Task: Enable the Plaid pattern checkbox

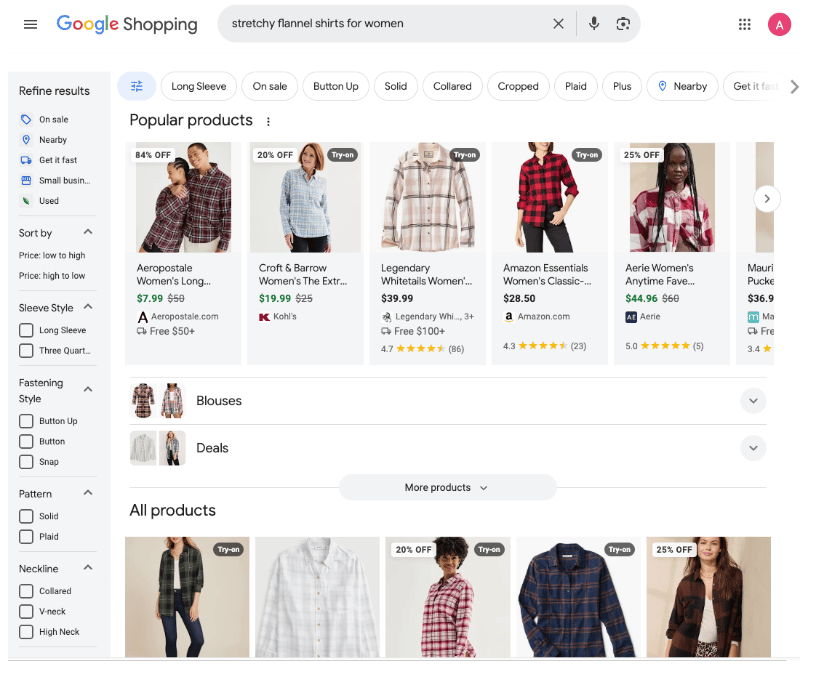Action: [27, 537]
